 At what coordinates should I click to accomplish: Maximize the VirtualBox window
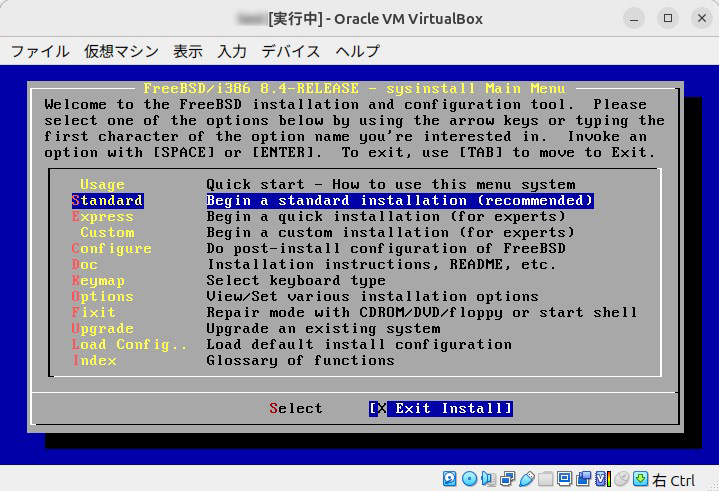tap(668, 19)
